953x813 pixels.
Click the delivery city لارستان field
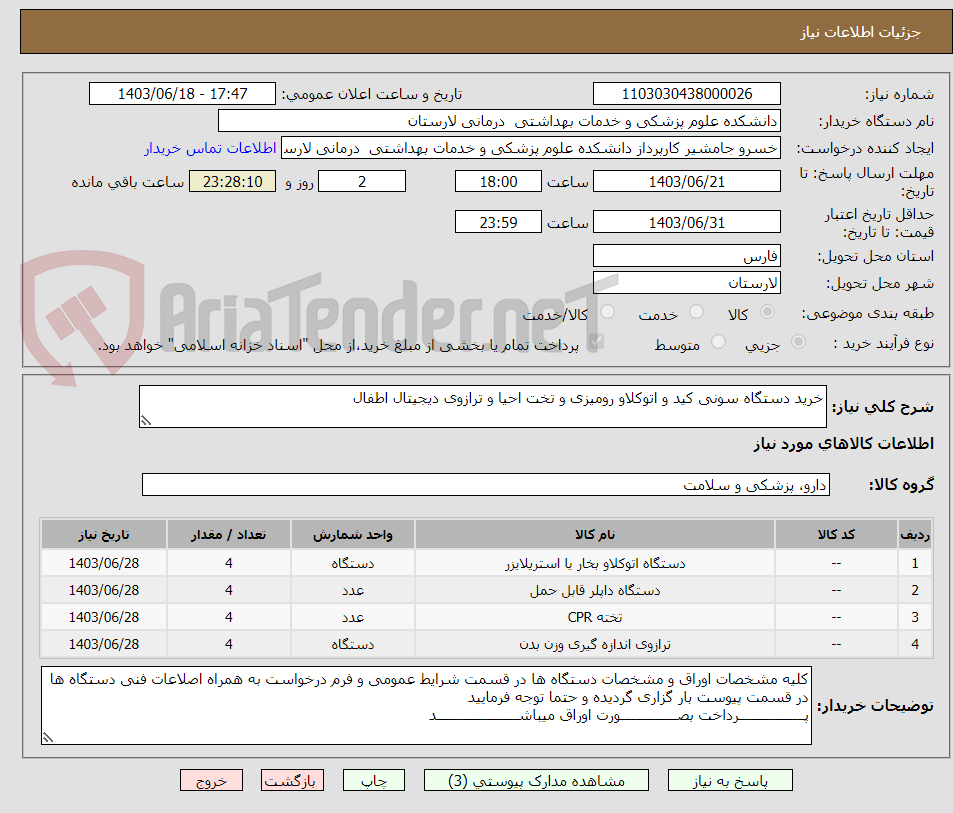click(x=687, y=283)
